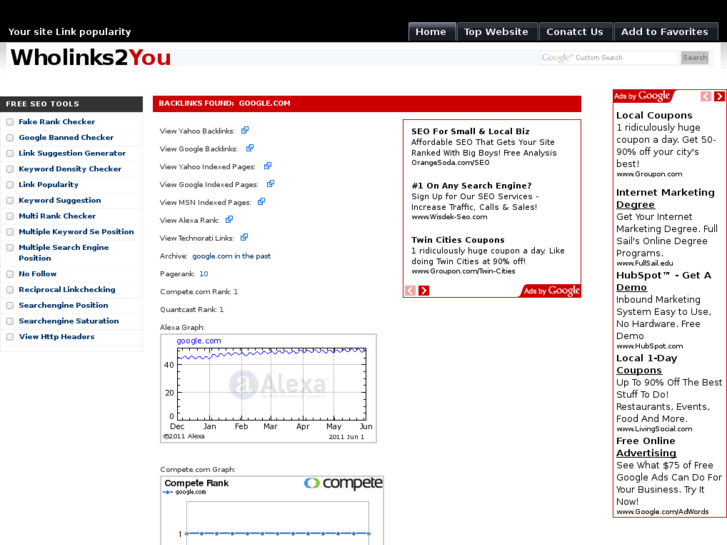Click bullet beside Link Popularity

10,185
